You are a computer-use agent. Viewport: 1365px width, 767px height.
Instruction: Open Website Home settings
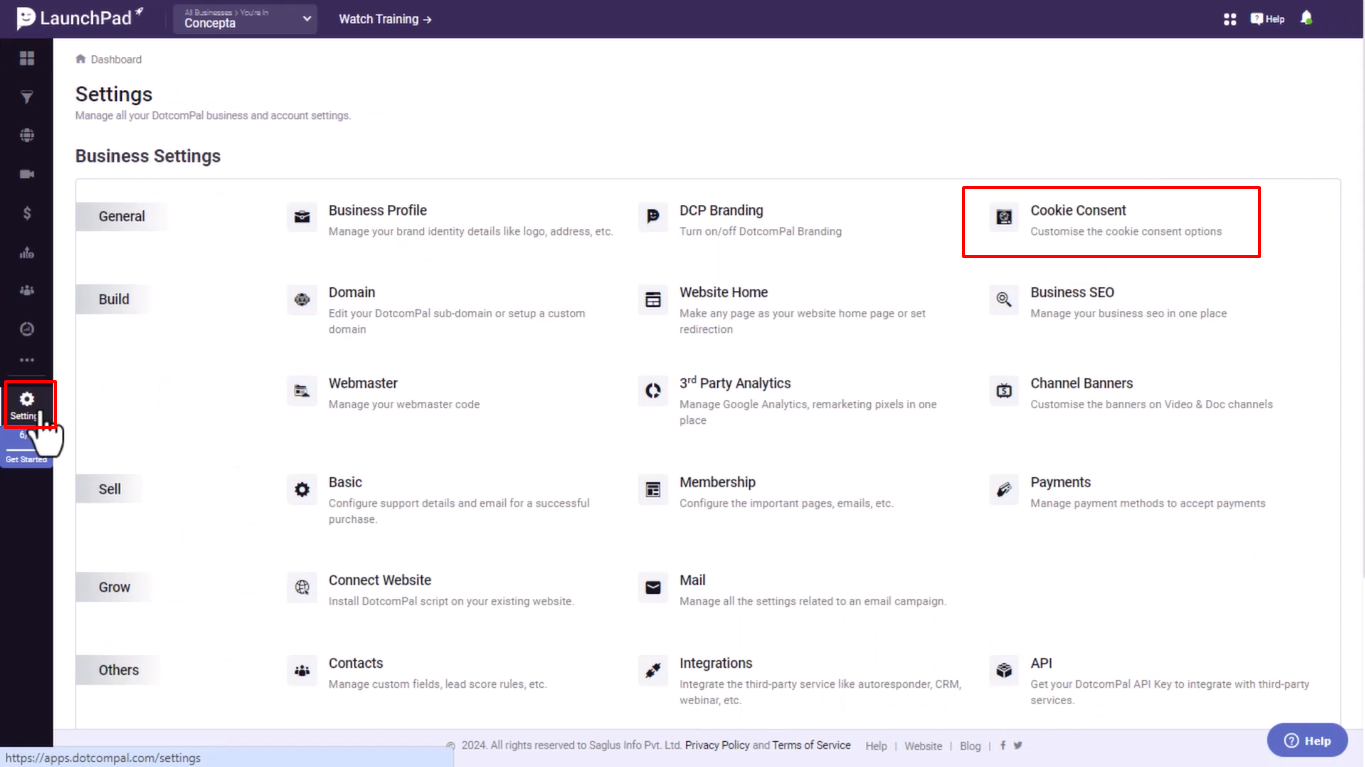tap(724, 292)
